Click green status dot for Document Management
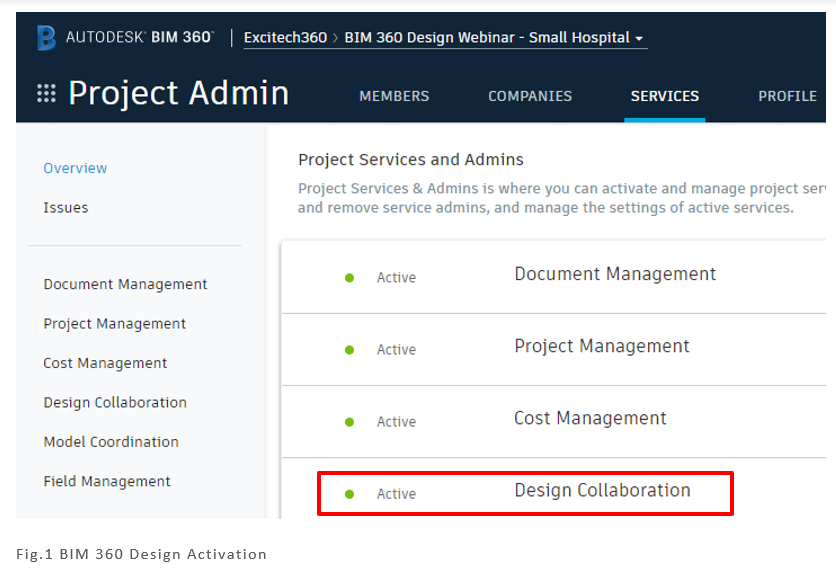The image size is (836, 575). (349, 278)
